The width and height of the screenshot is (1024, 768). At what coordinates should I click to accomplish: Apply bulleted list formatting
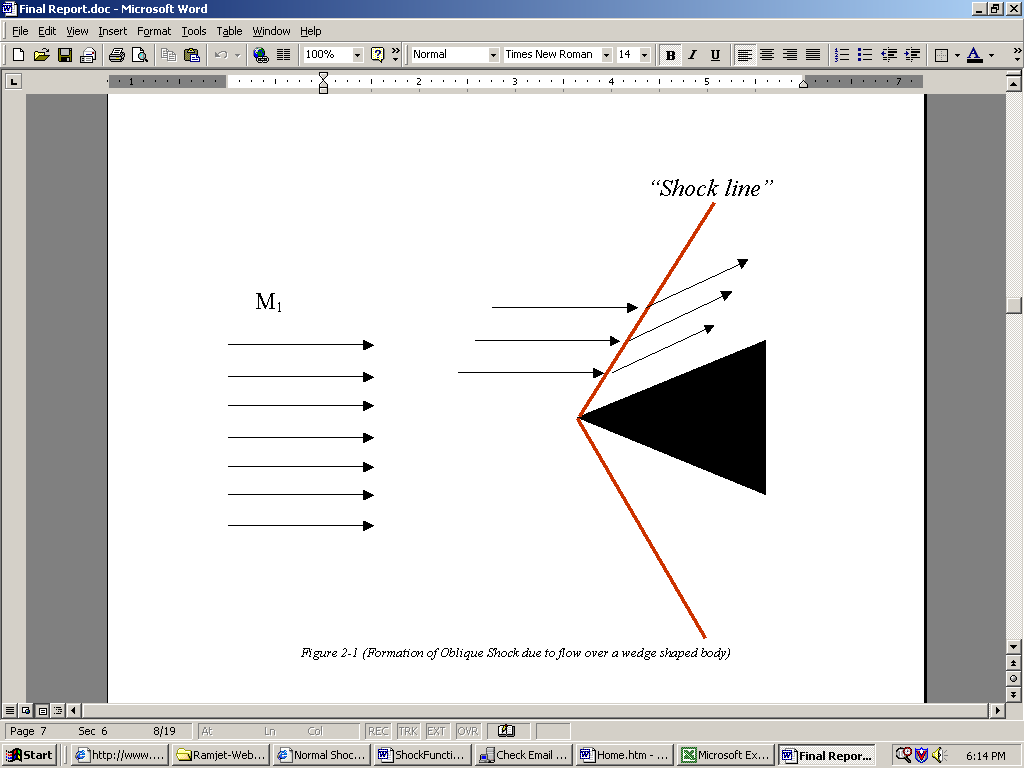coord(865,55)
